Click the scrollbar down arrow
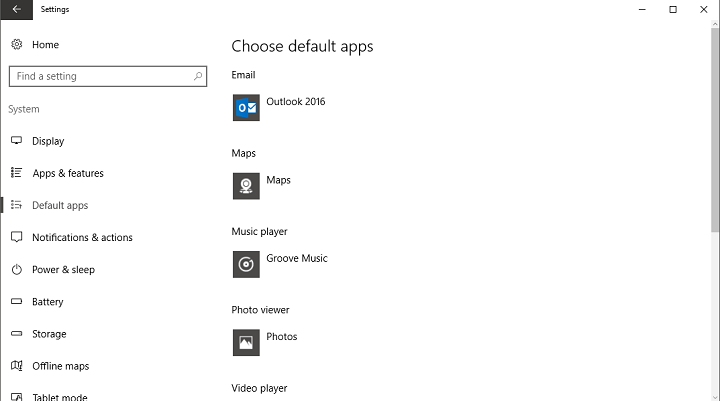Screen dimensions: 720x401 (715, 397)
